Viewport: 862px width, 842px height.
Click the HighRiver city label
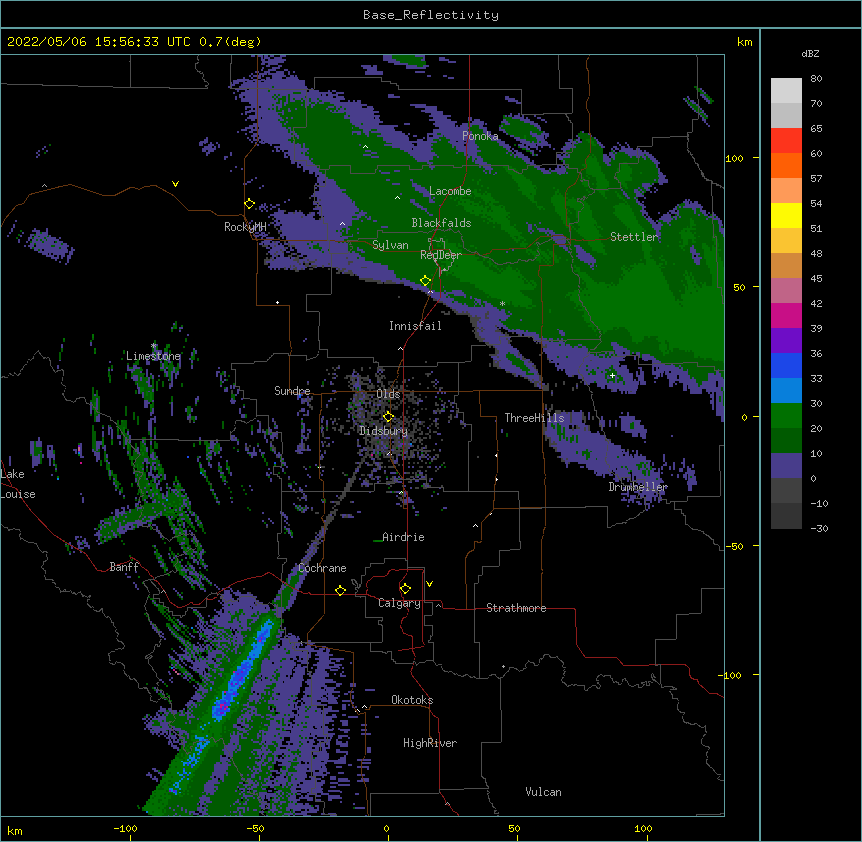point(430,743)
